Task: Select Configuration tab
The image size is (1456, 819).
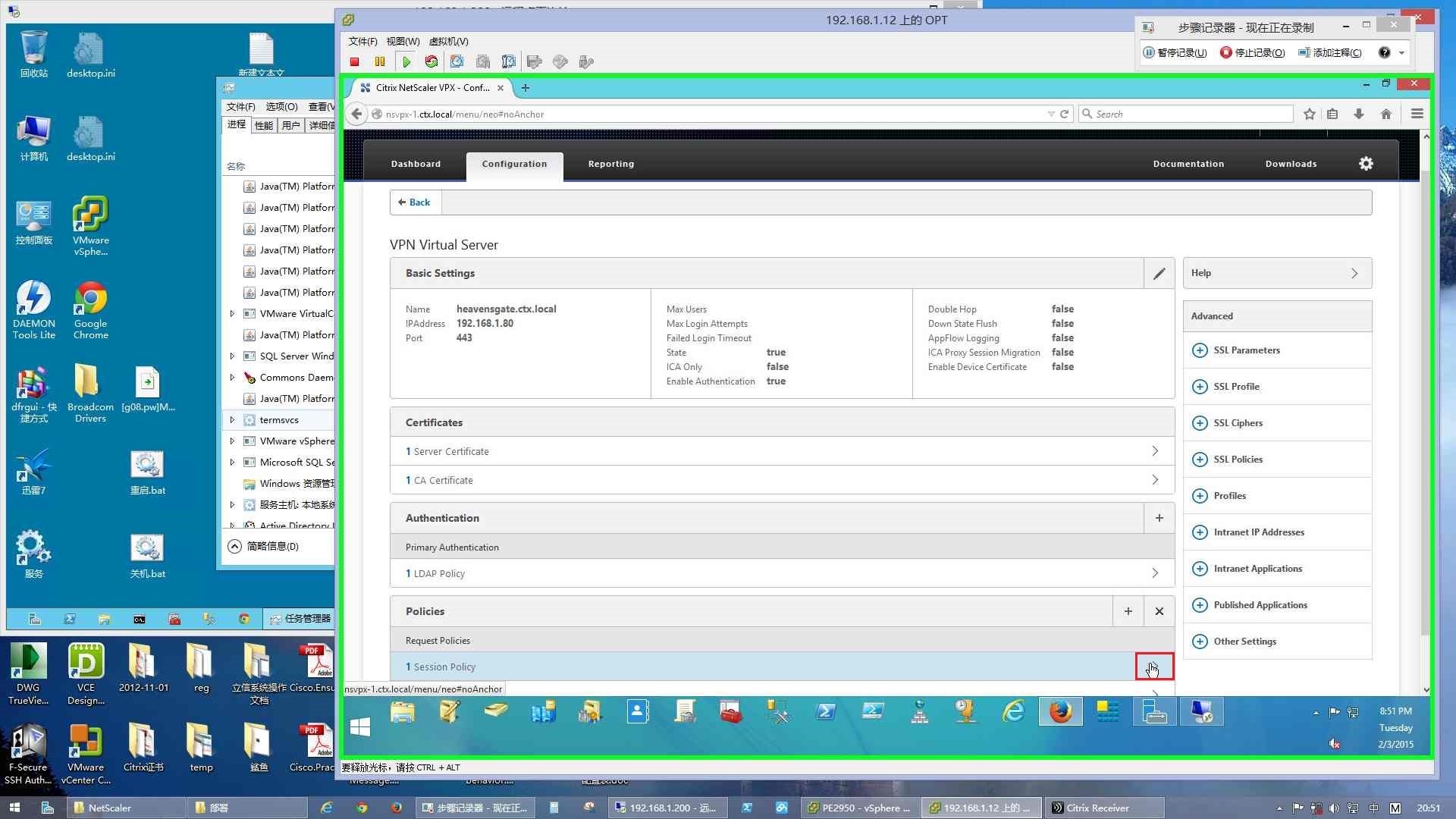Action: [514, 165]
